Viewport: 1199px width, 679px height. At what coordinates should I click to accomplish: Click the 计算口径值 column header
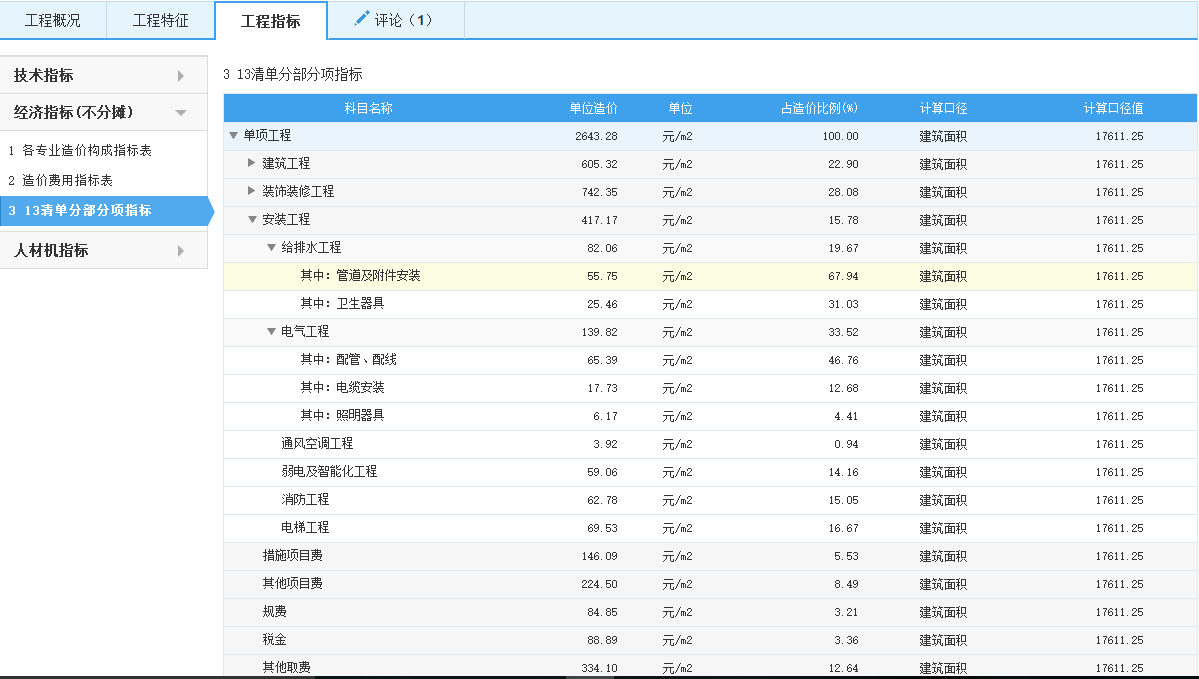click(1113, 109)
